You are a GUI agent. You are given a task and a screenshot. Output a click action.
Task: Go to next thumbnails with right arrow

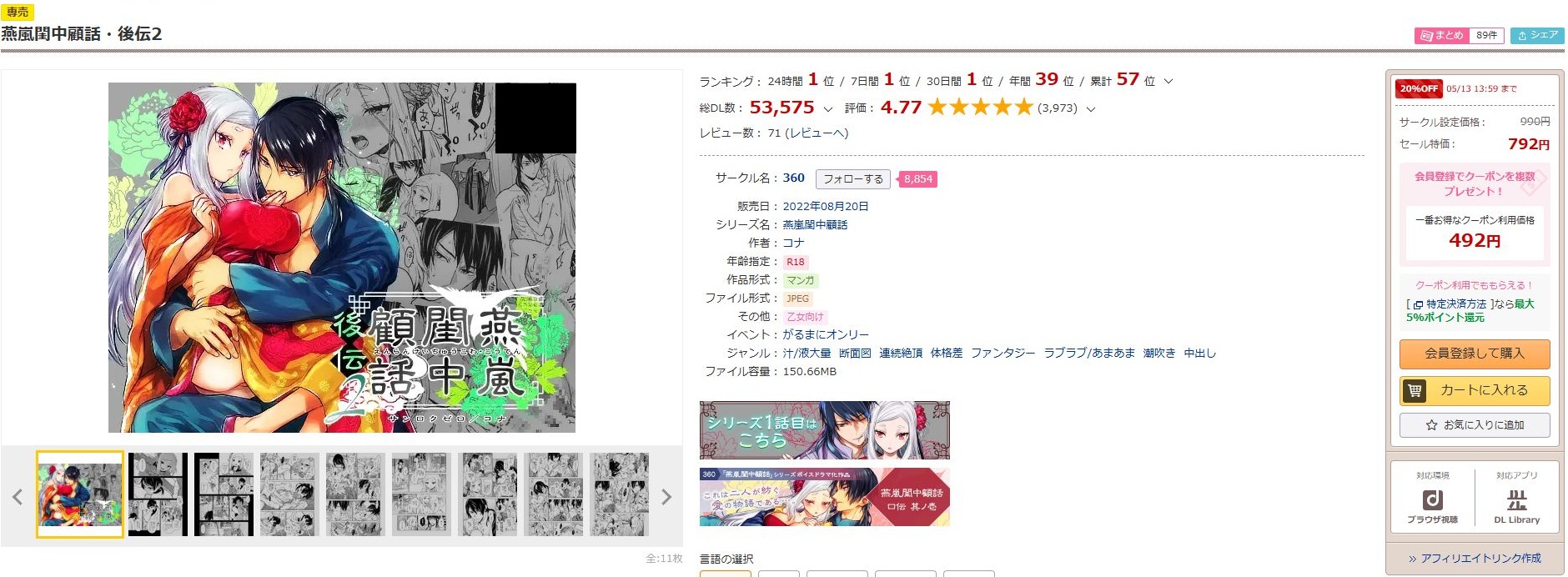click(x=666, y=497)
